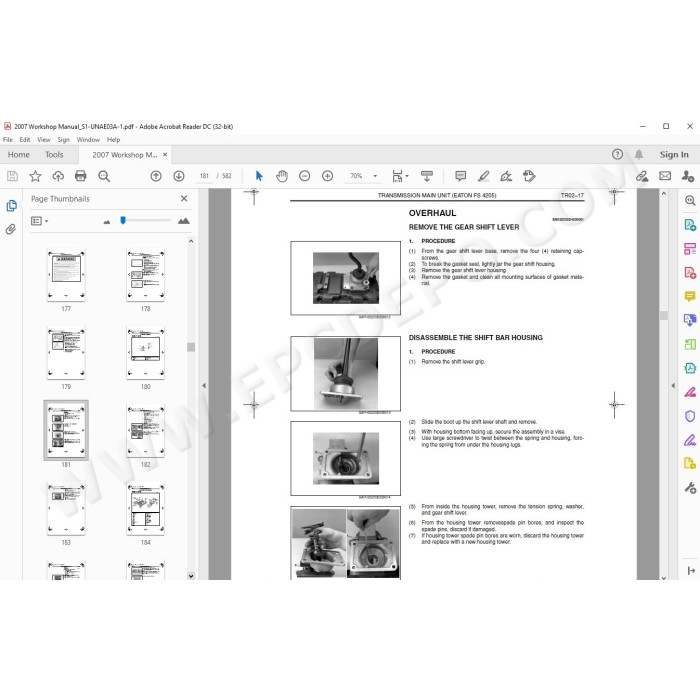
Task: Click the thumbnail size slider handle
Action: click(123, 220)
